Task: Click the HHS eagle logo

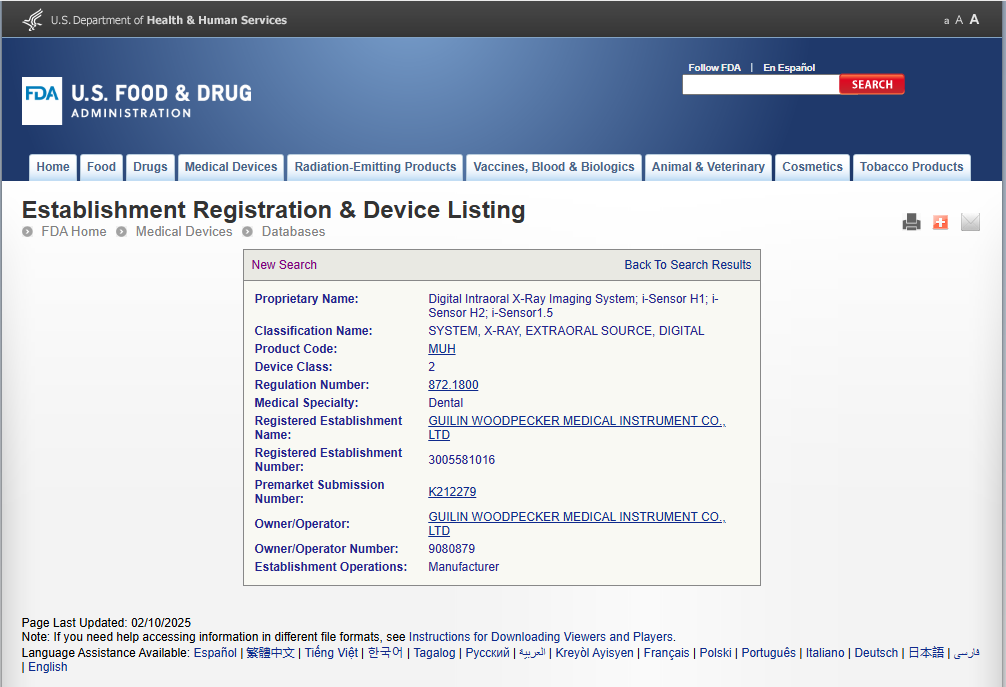Action: click(x=33, y=20)
